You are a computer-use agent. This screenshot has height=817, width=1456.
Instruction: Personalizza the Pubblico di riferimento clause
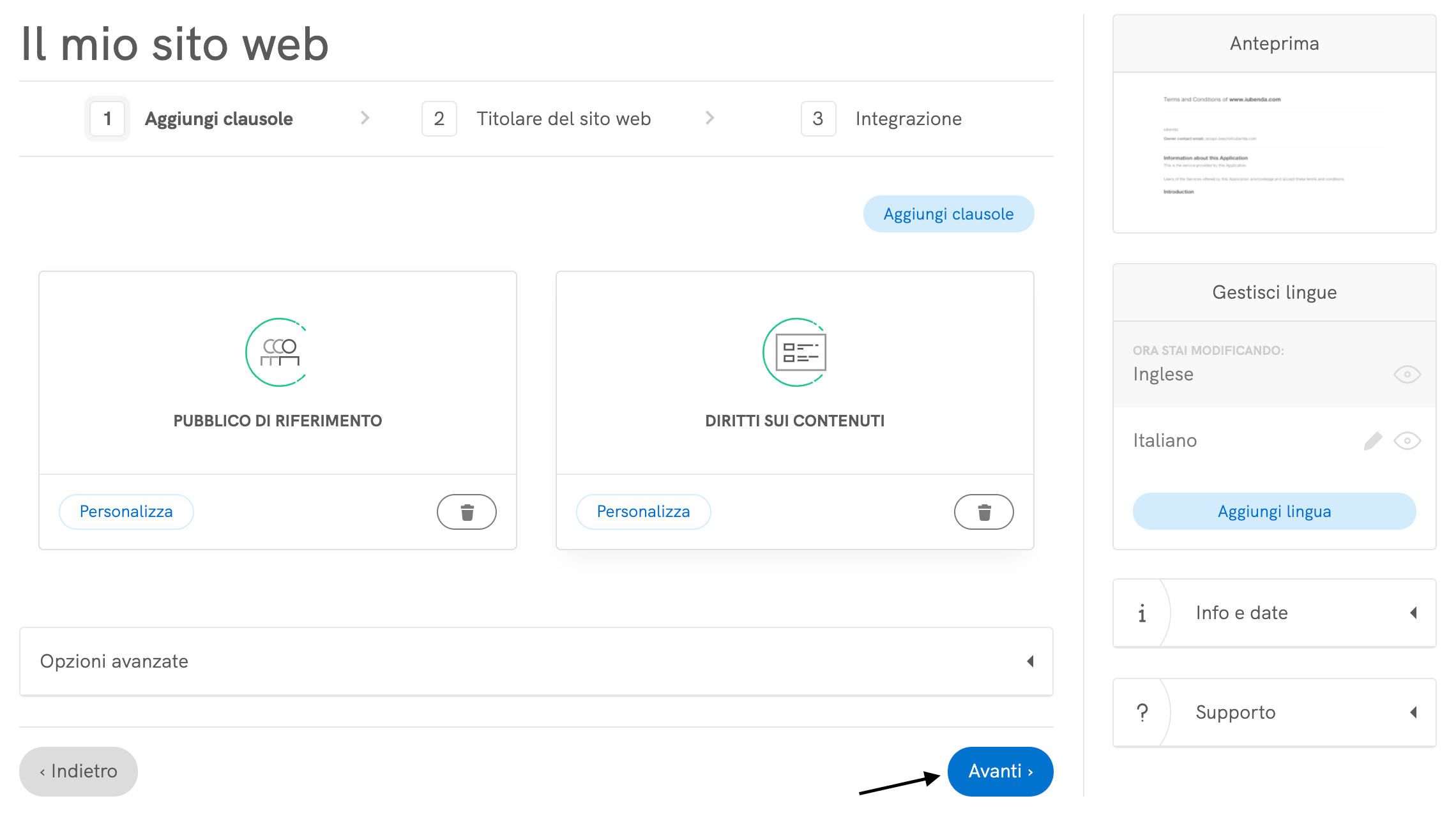(x=126, y=512)
